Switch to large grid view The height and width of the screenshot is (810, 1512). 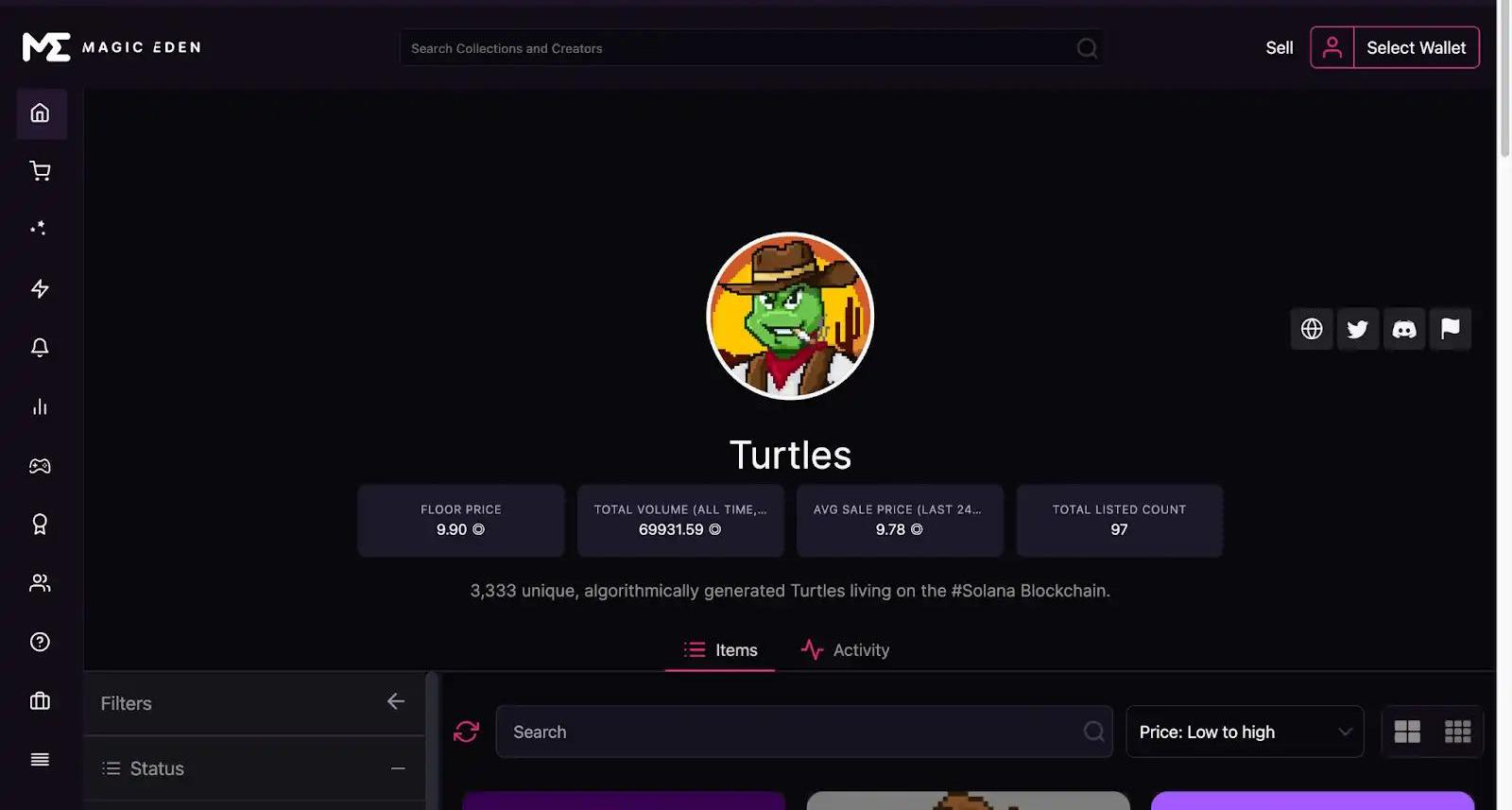tap(1407, 732)
